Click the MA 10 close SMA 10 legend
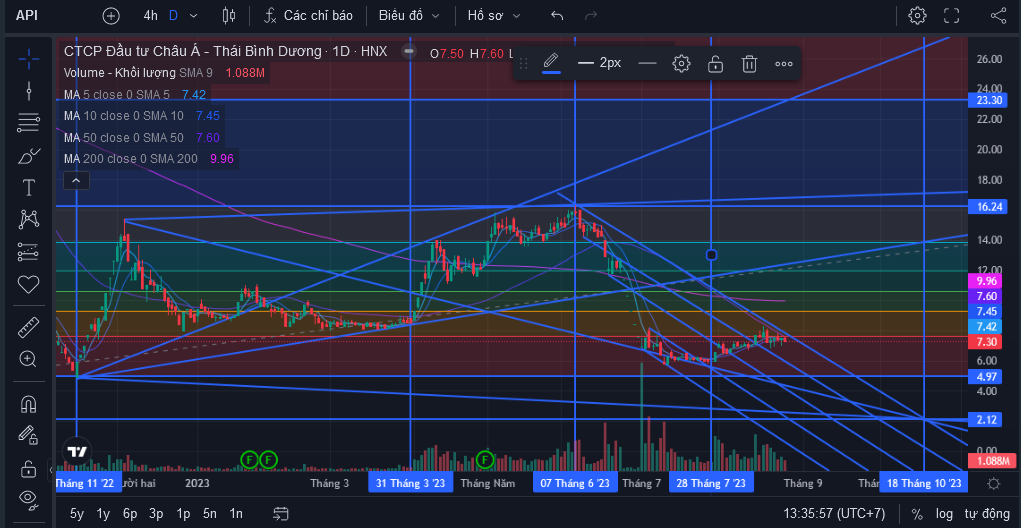The height and width of the screenshot is (528, 1021). [x=141, y=116]
